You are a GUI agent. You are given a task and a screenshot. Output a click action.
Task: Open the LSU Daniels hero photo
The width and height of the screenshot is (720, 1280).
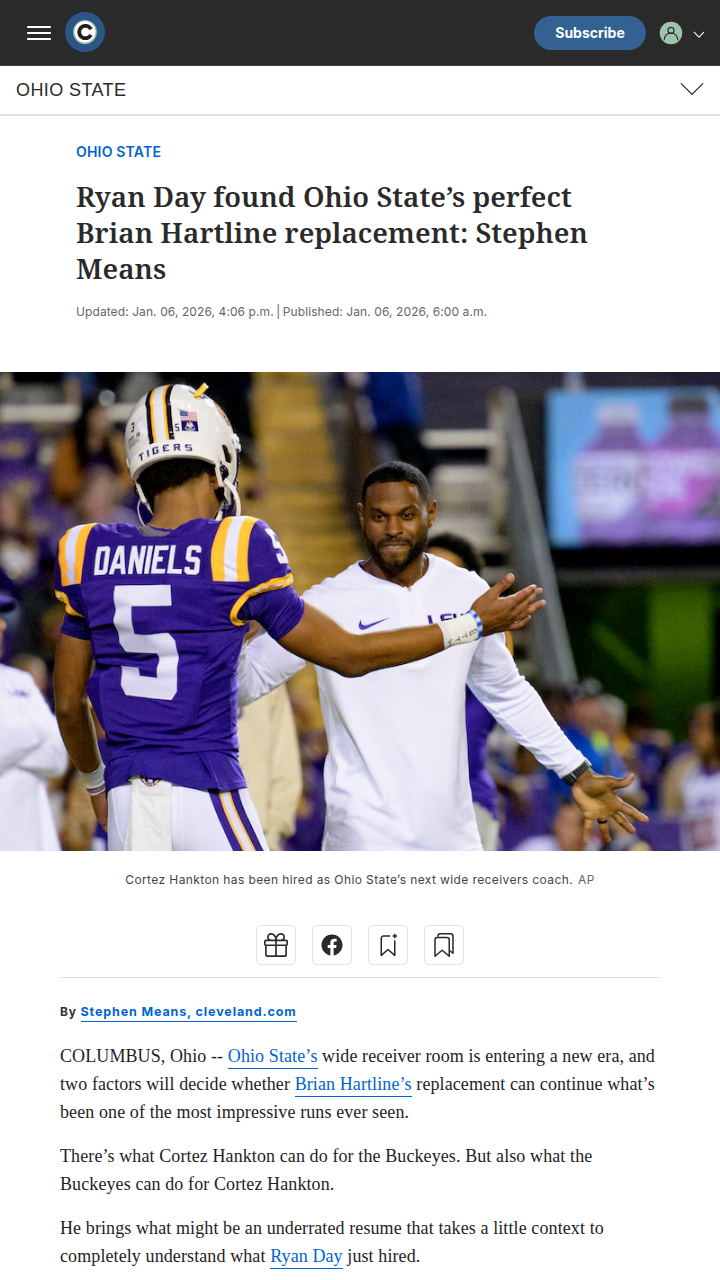tap(360, 611)
